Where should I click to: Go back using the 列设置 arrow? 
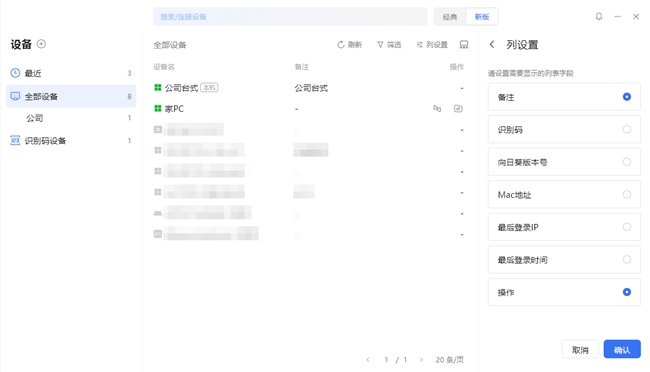pos(492,44)
